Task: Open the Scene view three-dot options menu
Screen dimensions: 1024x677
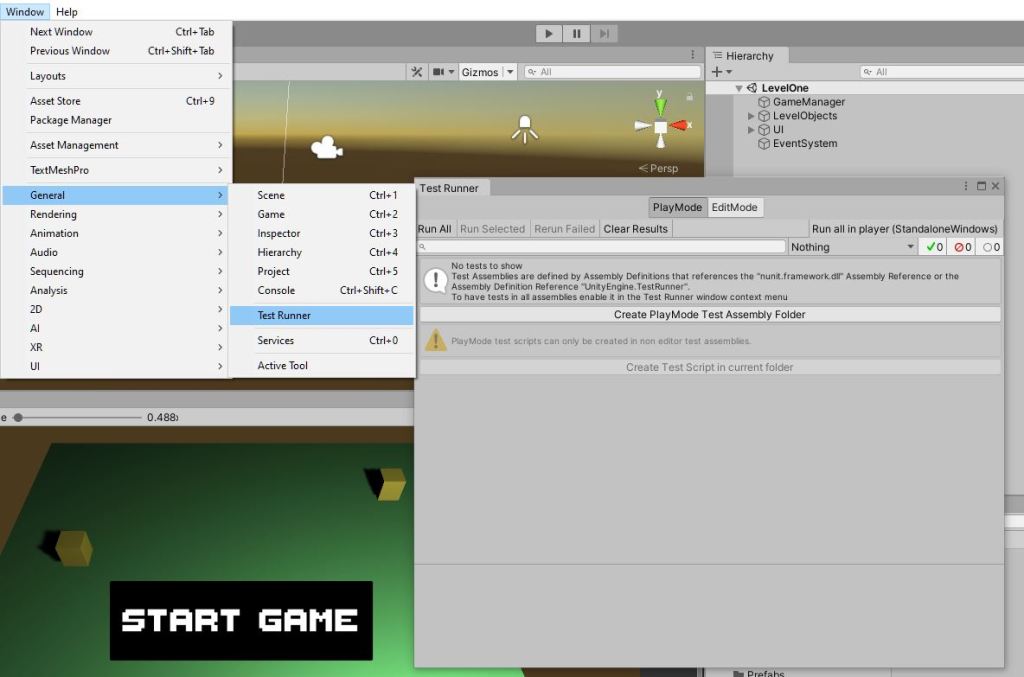Action: click(693, 54)
